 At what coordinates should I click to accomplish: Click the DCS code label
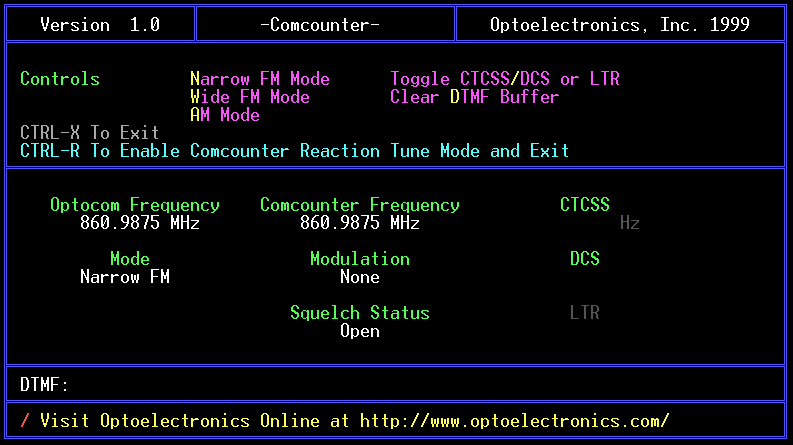click(584, 259)
